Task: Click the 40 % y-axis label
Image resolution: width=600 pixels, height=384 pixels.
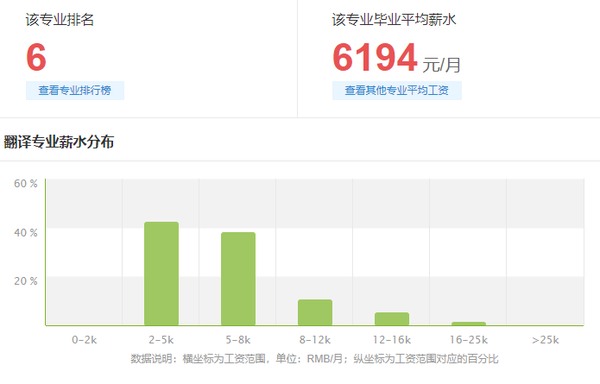Action: point(26,233)
